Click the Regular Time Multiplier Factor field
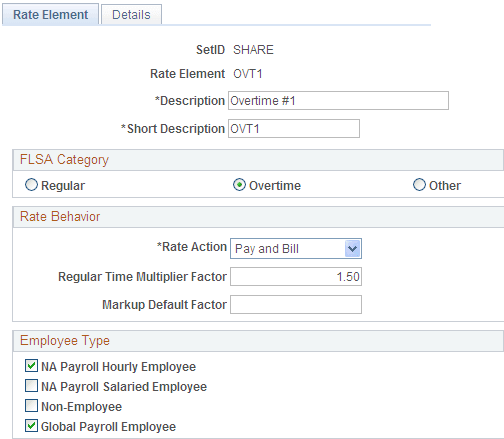The width and height of the screenshot is (504, 439). click(296, 277)
